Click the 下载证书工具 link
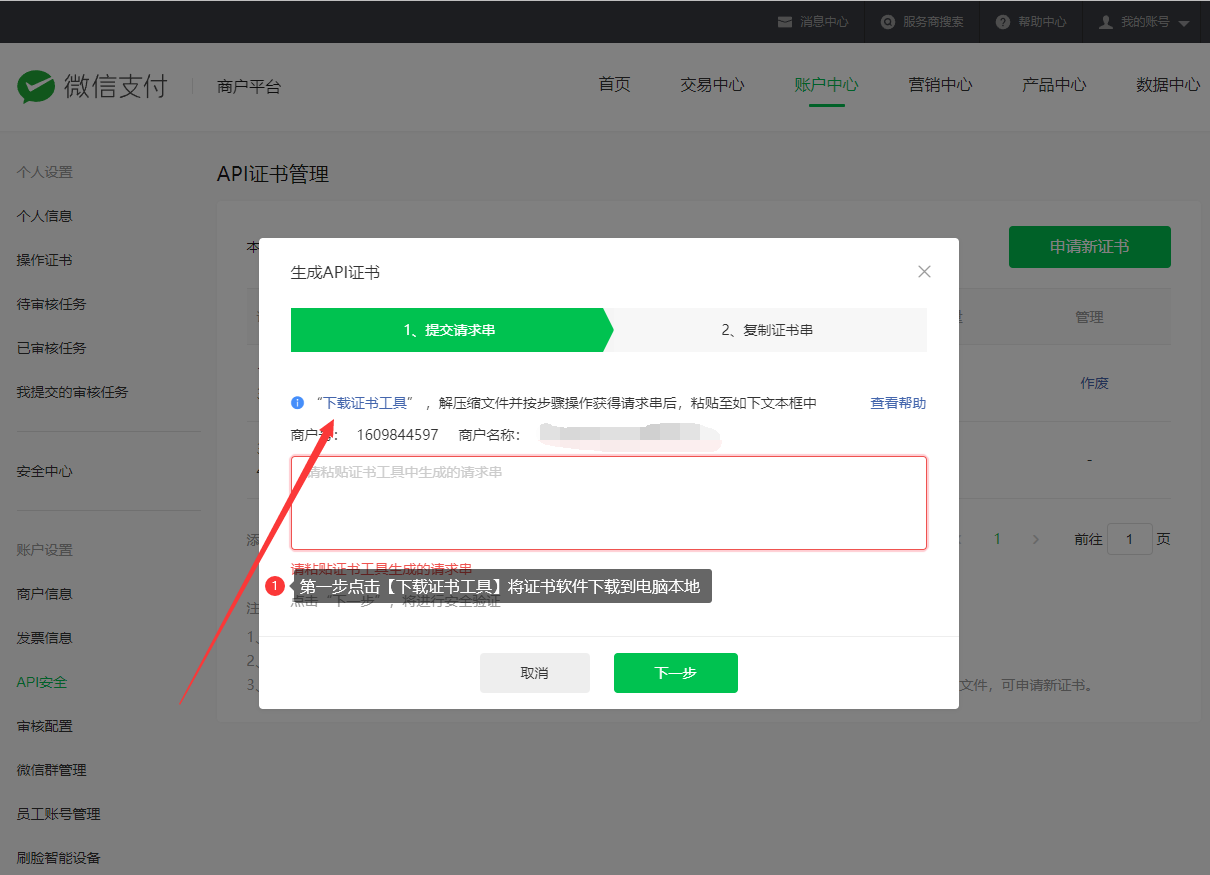 (365, 403)
